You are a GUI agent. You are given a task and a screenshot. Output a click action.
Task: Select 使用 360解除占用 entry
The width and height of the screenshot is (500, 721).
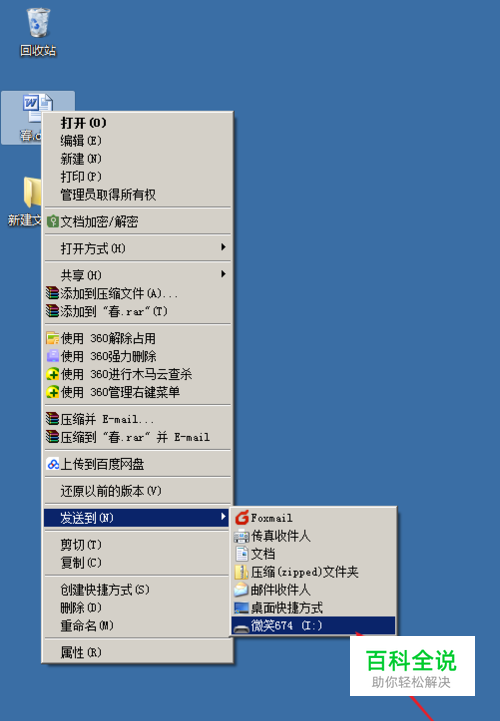point(138,338)
